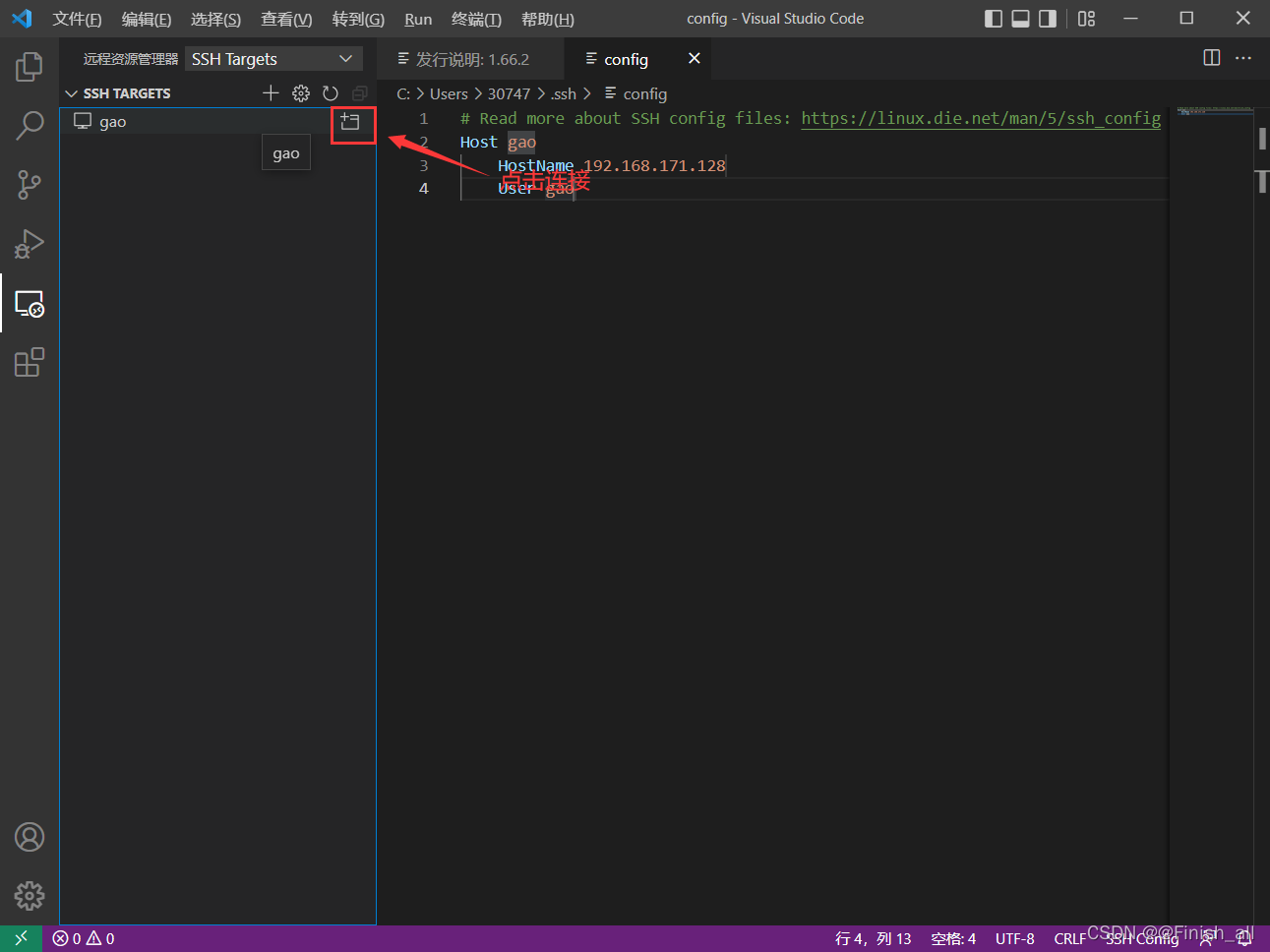1270x952 pixels.
Task: Change encoding via UTF-8 status item
Action: [1014, 938]
